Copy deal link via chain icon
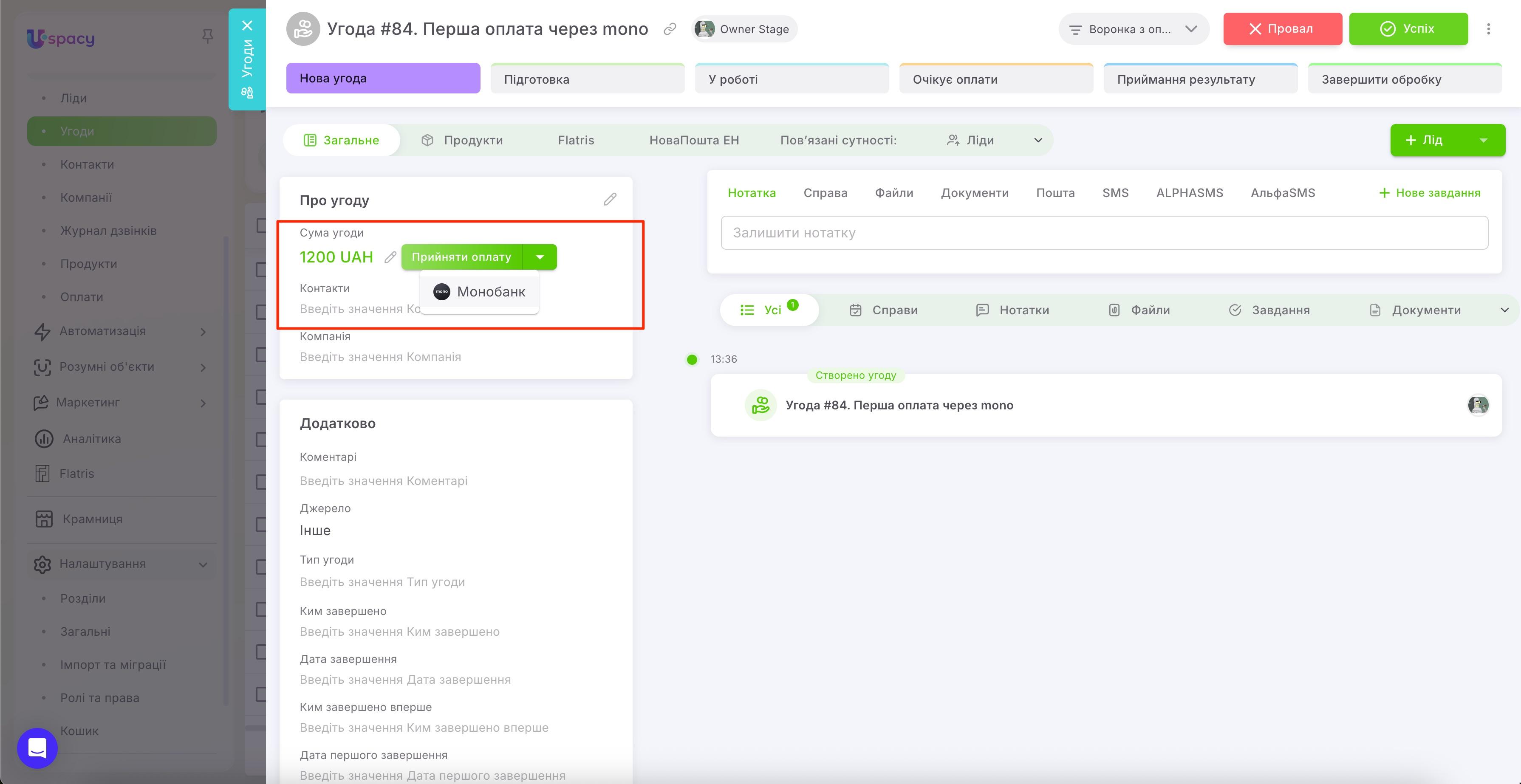Image resolution: width=1521 pixels, height=784 pixels. 670,29
